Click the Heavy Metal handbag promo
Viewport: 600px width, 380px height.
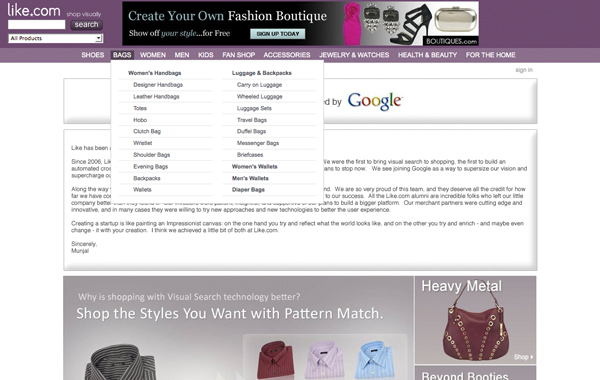click(x=475, y=320)
